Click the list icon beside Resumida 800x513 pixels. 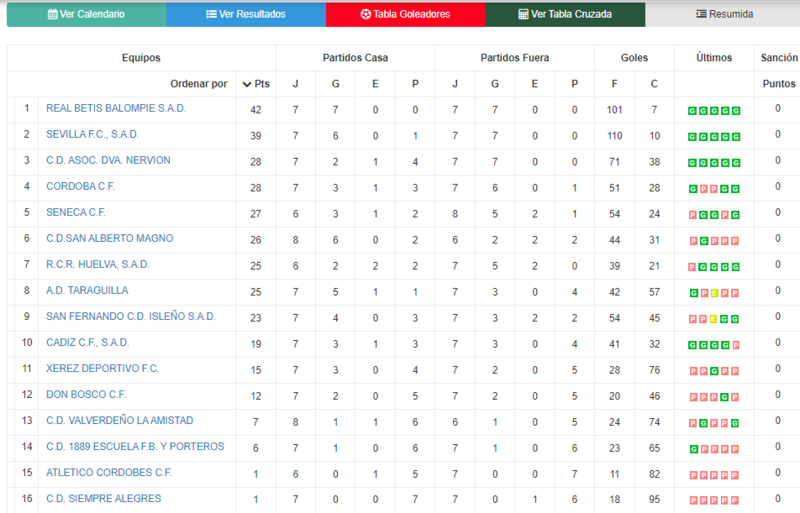tap(701, 14)
